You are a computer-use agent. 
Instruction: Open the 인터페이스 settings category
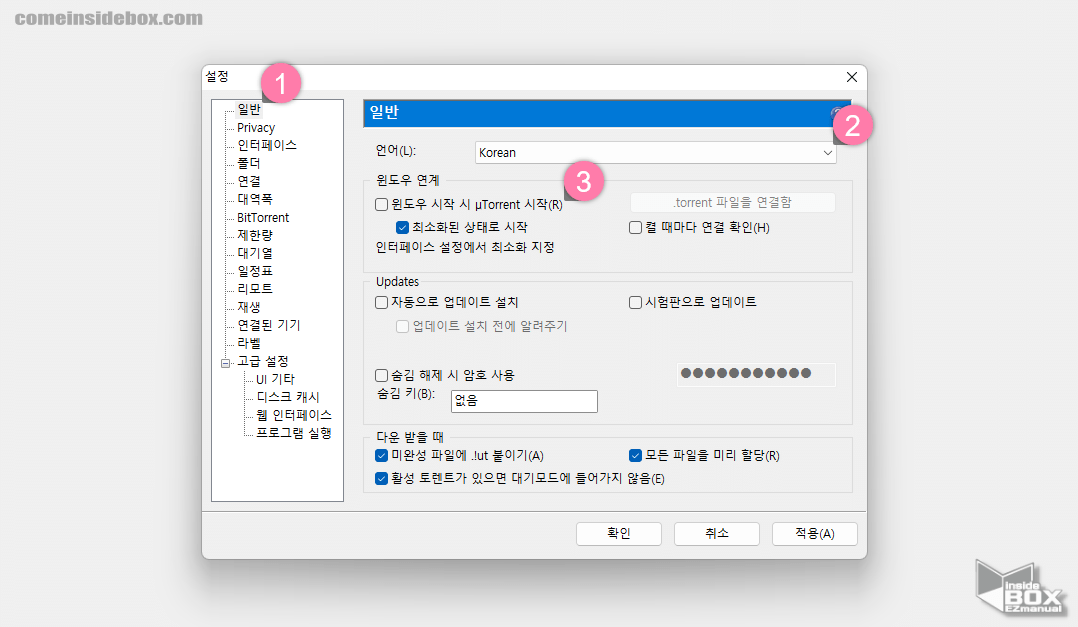tap(267, 145)
